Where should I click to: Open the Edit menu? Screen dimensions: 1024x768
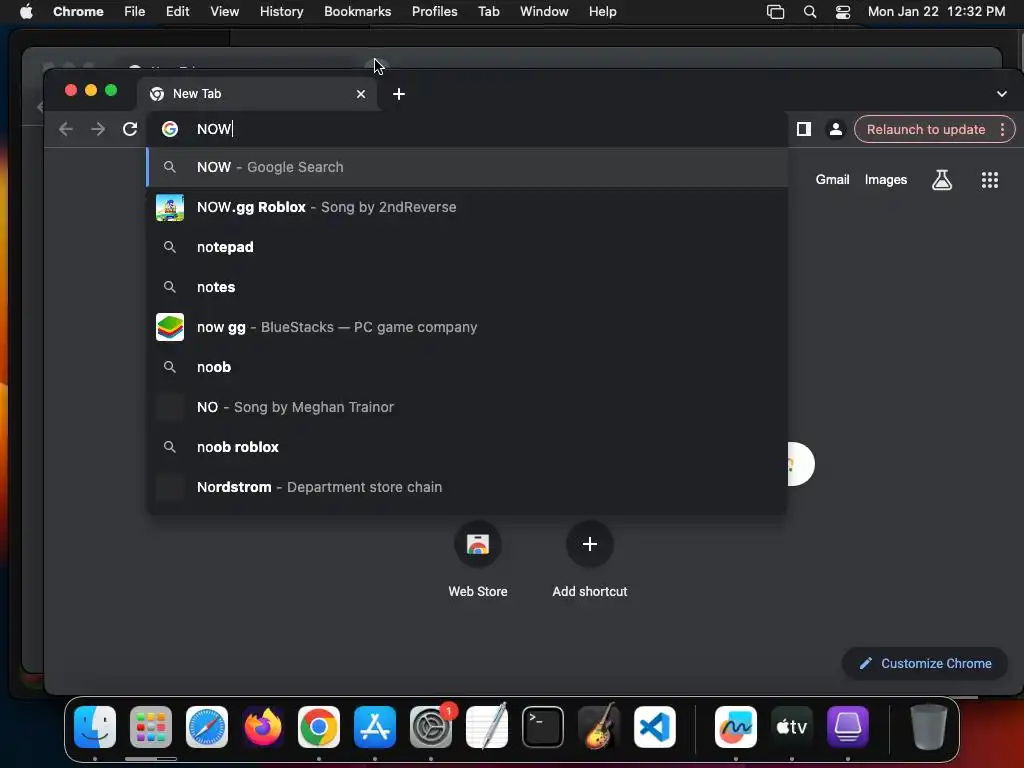pos(177,11)
